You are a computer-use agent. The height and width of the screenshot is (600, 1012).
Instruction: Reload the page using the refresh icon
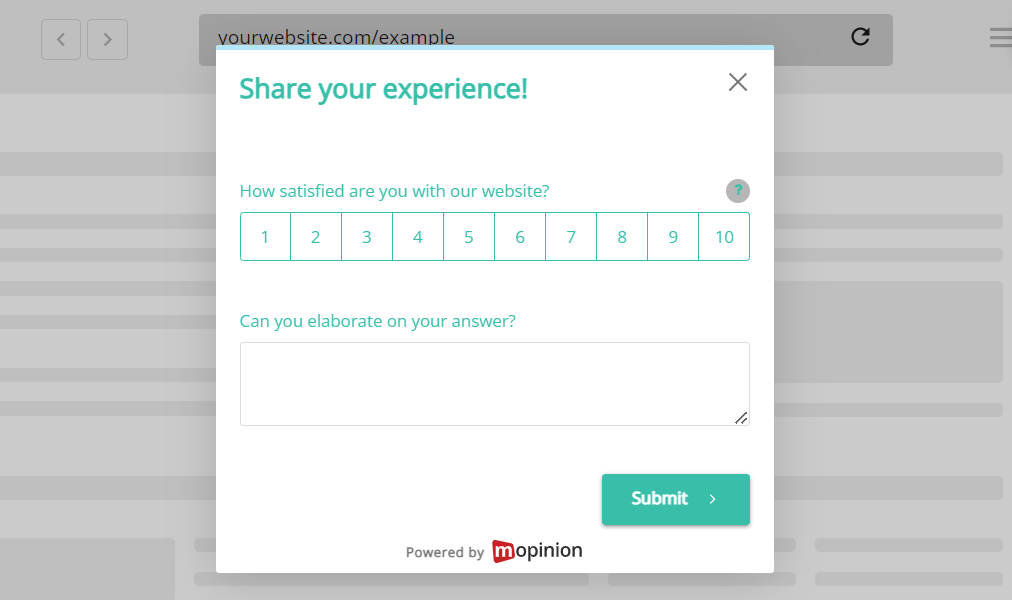(860, 36)
